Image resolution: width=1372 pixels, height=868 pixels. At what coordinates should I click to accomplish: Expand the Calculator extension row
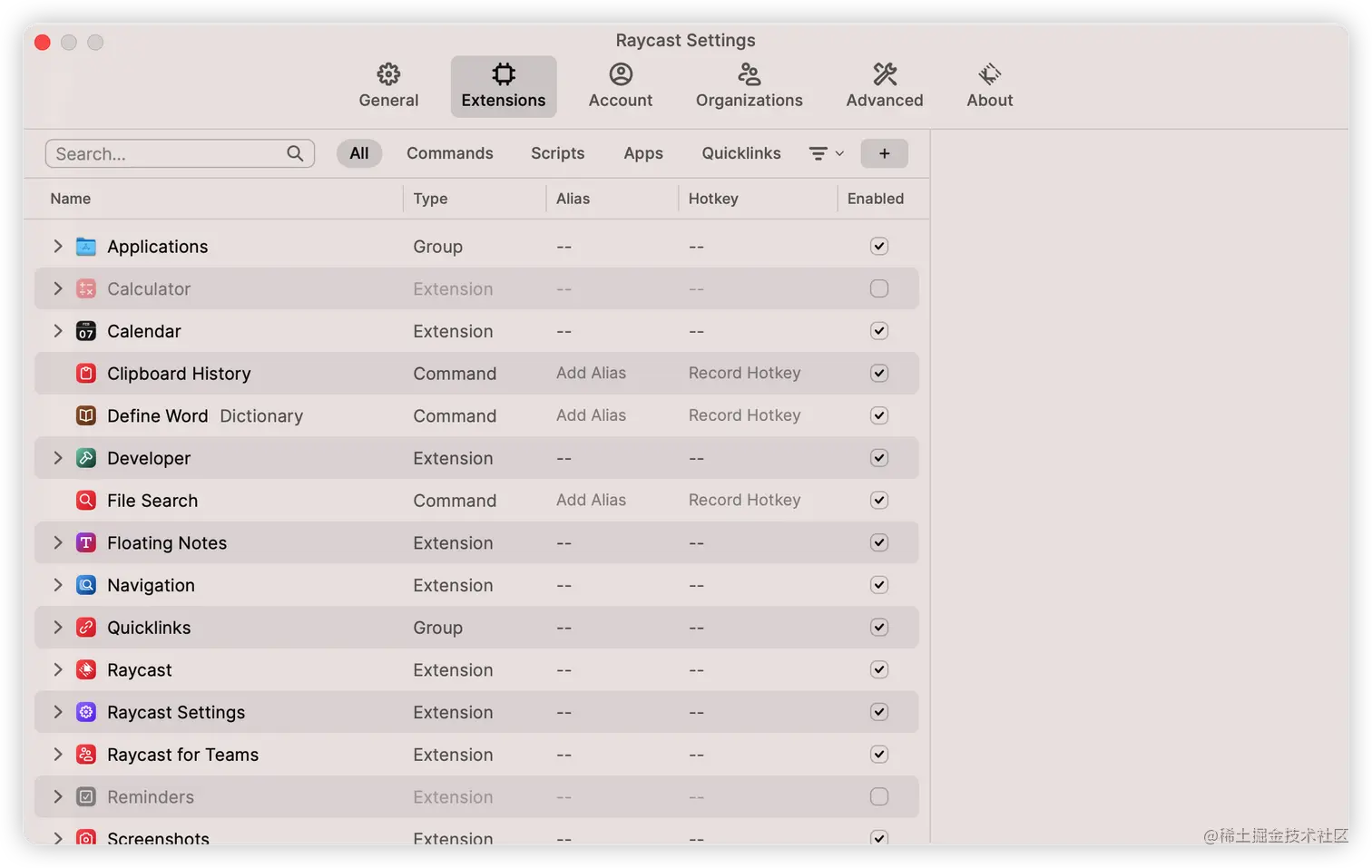(58, 288)
